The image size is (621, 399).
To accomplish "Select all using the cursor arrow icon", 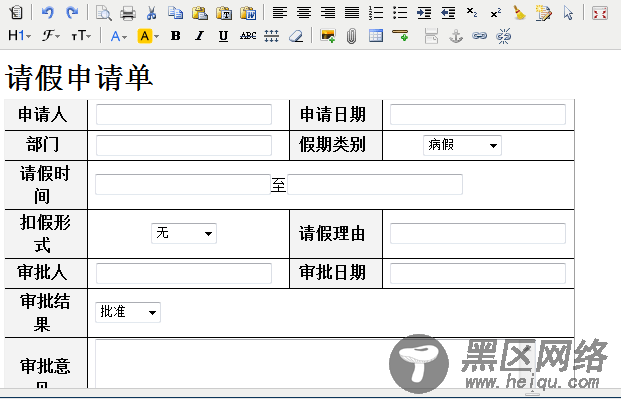I will (x=568, y=13).
